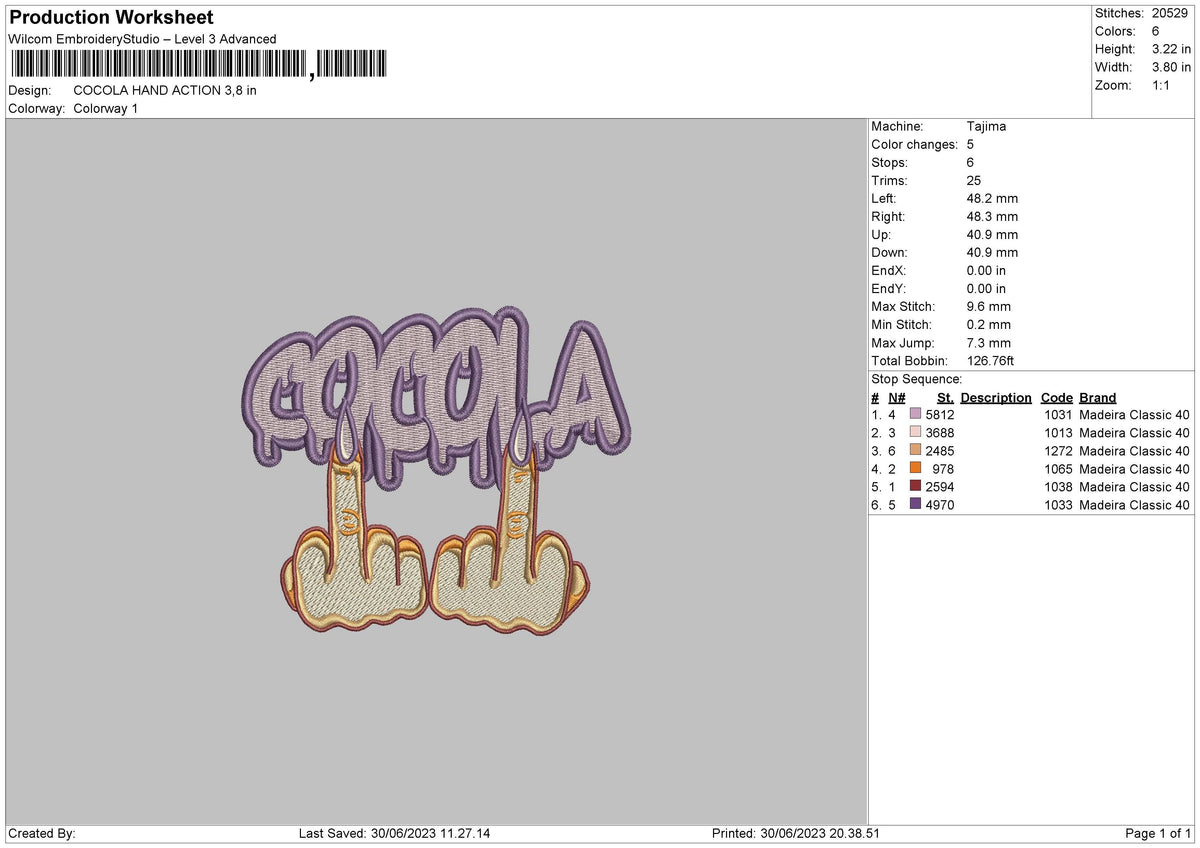Click the Color changes value 5

(x=971, y=144)
